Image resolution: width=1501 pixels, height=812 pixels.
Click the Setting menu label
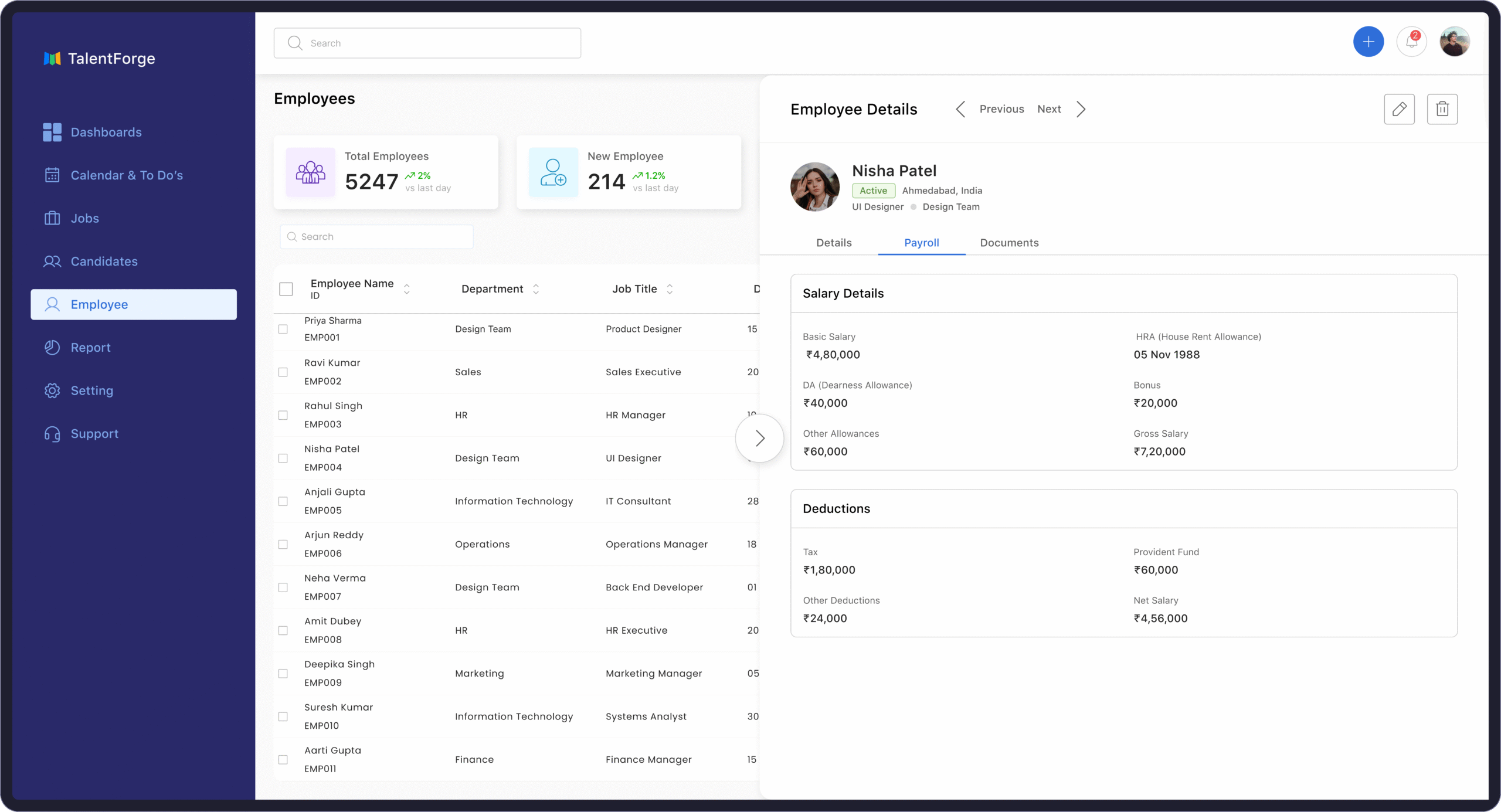click(x=92, y=390)
